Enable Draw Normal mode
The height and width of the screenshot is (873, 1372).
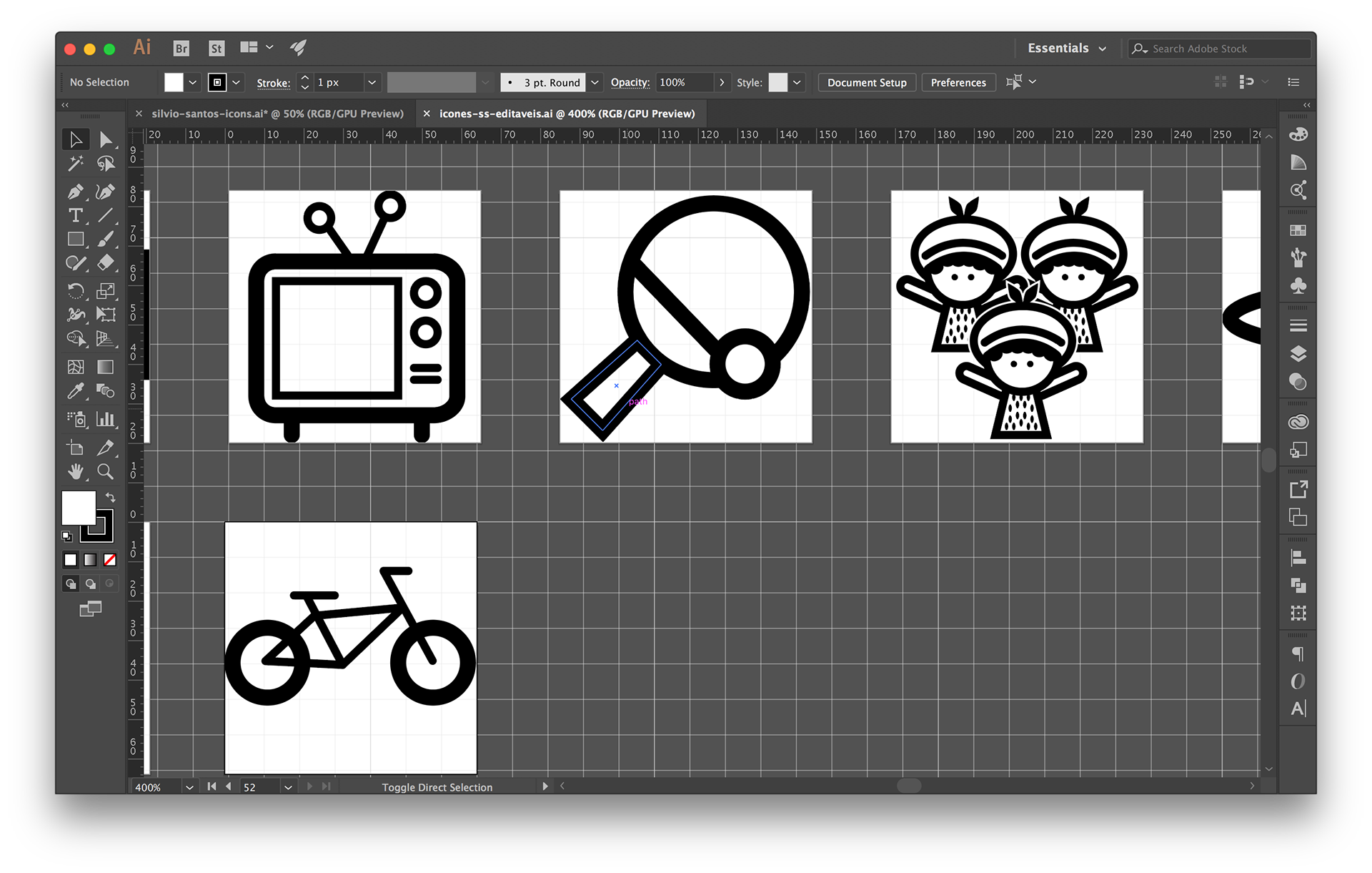[70, 583]
